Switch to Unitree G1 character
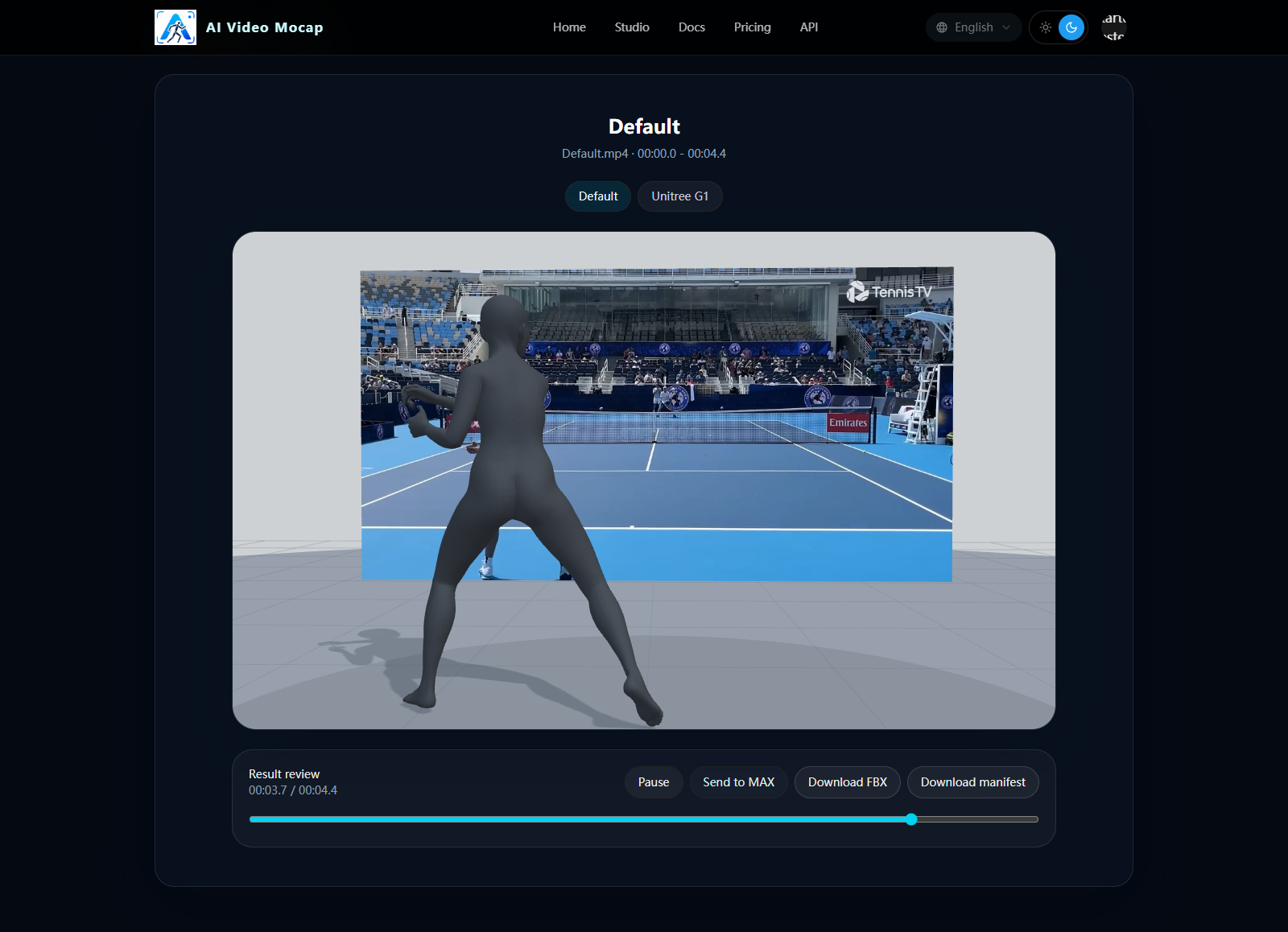The height and width of the screenshot is (932, 1288). pos(680,196)
